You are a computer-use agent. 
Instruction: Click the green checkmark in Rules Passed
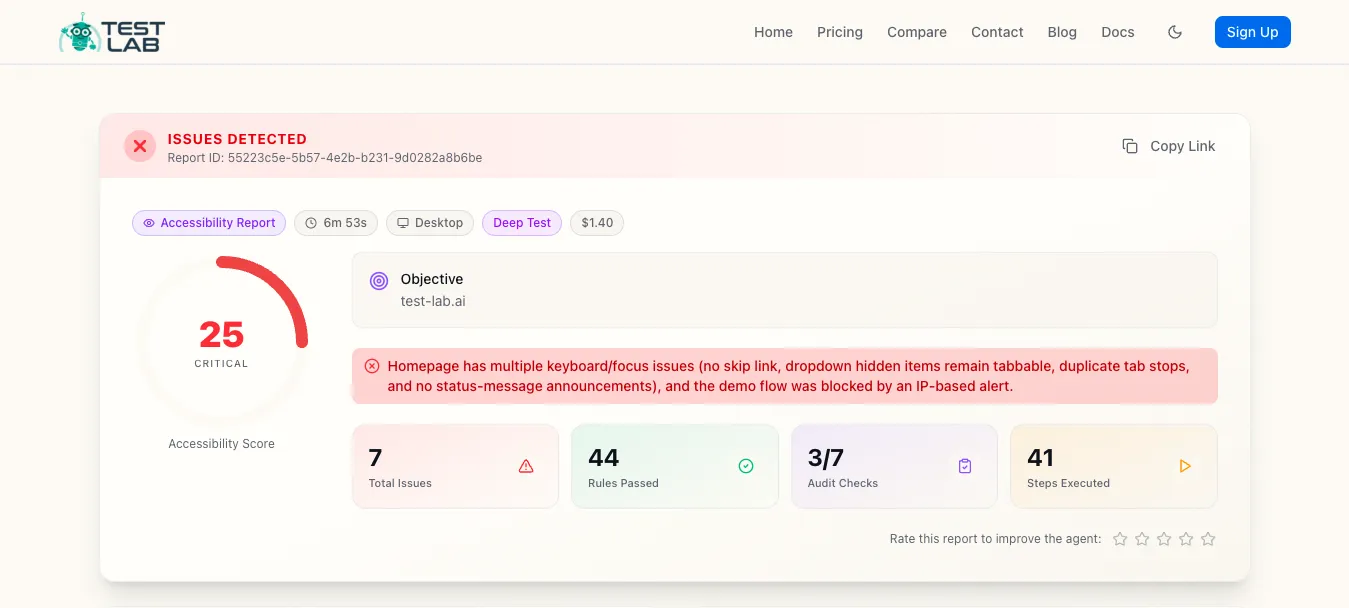(745, 466)
